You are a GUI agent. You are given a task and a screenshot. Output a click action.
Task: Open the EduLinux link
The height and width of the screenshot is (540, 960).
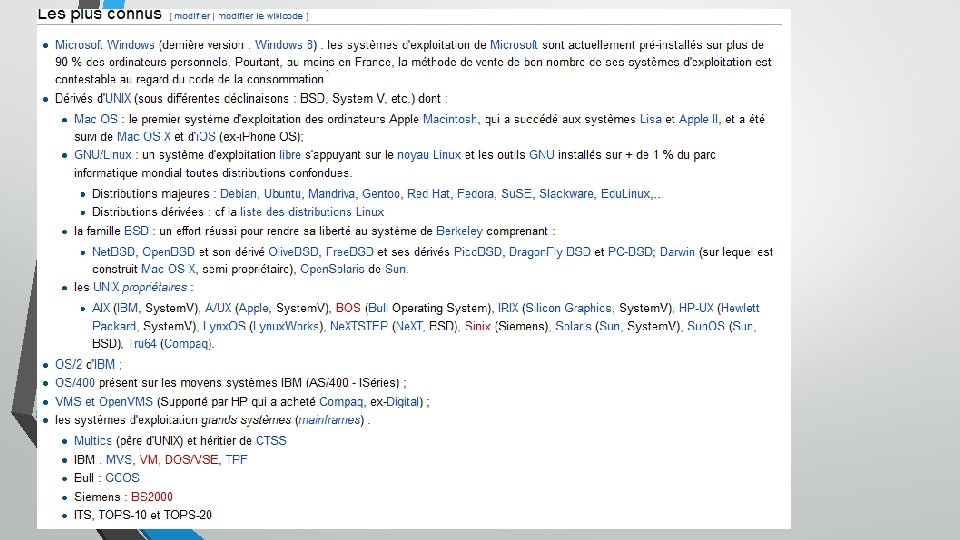point(625,193)
